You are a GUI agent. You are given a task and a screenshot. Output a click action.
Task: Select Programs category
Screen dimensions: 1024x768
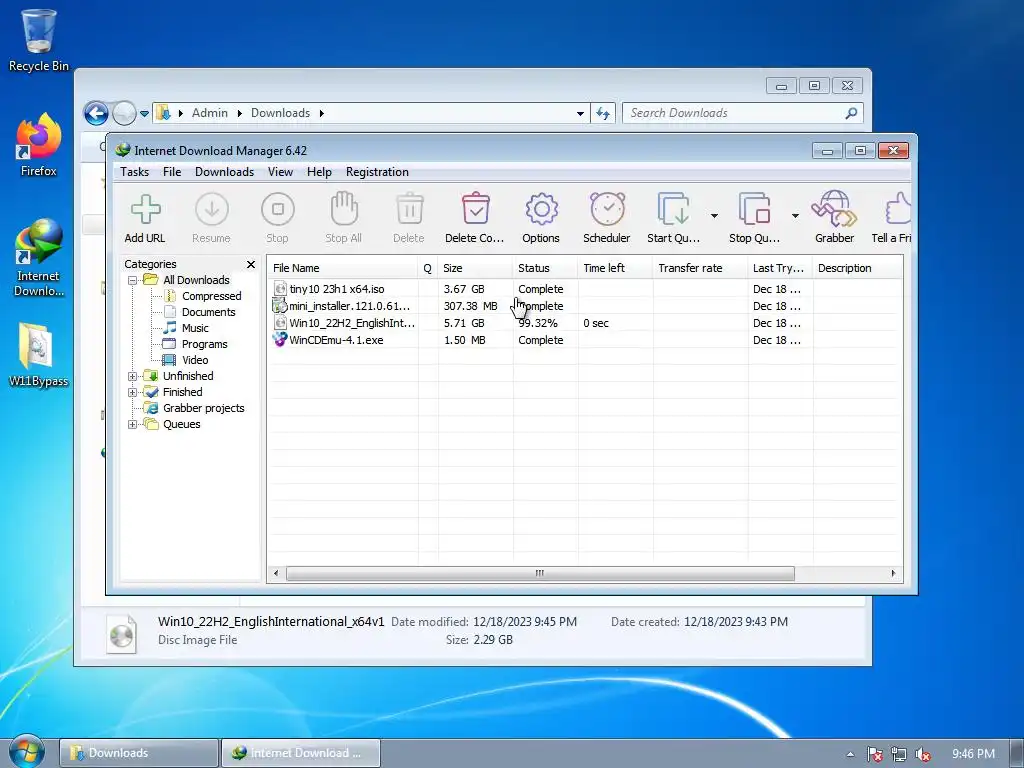click(195, 344)
